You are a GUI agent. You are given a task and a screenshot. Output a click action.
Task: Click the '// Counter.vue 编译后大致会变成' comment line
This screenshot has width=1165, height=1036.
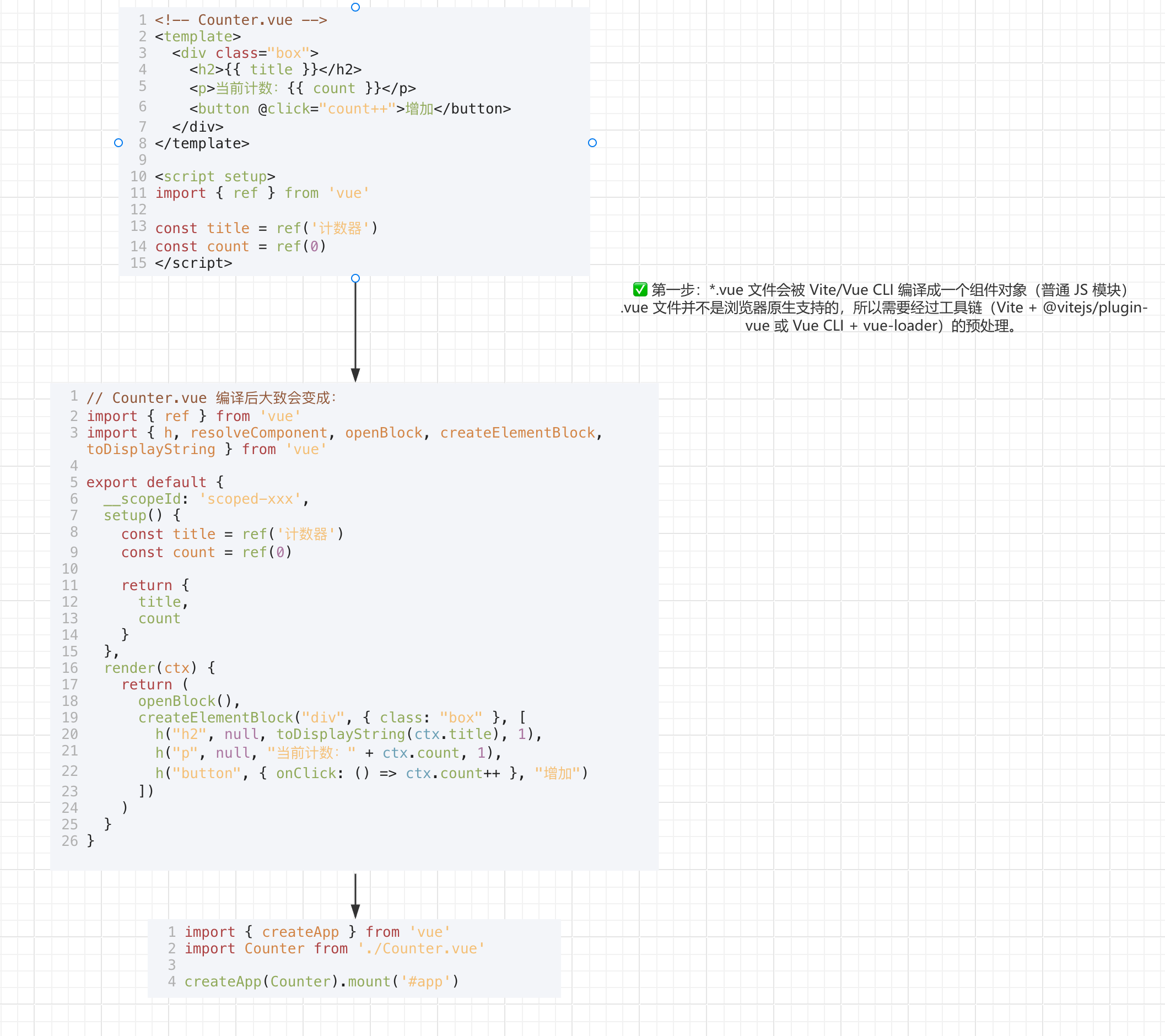pos(212,398)
